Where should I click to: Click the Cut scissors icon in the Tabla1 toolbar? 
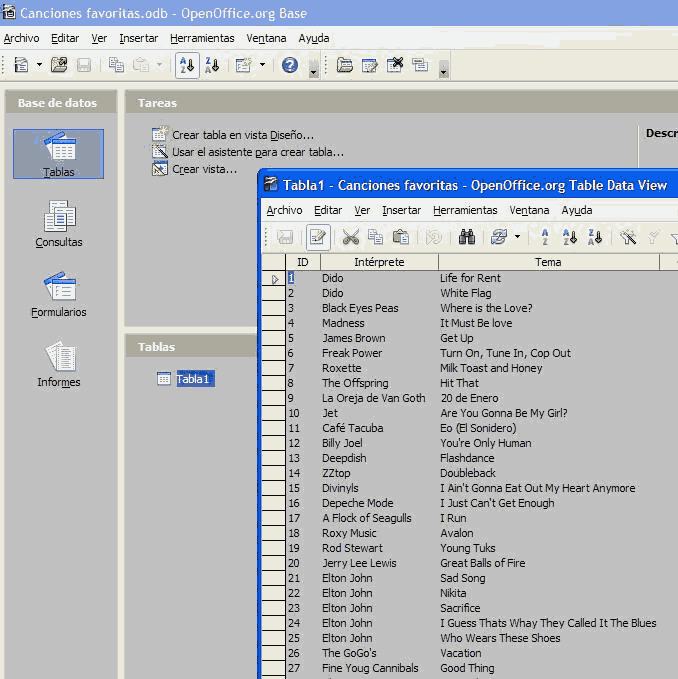tap(351, 237)
